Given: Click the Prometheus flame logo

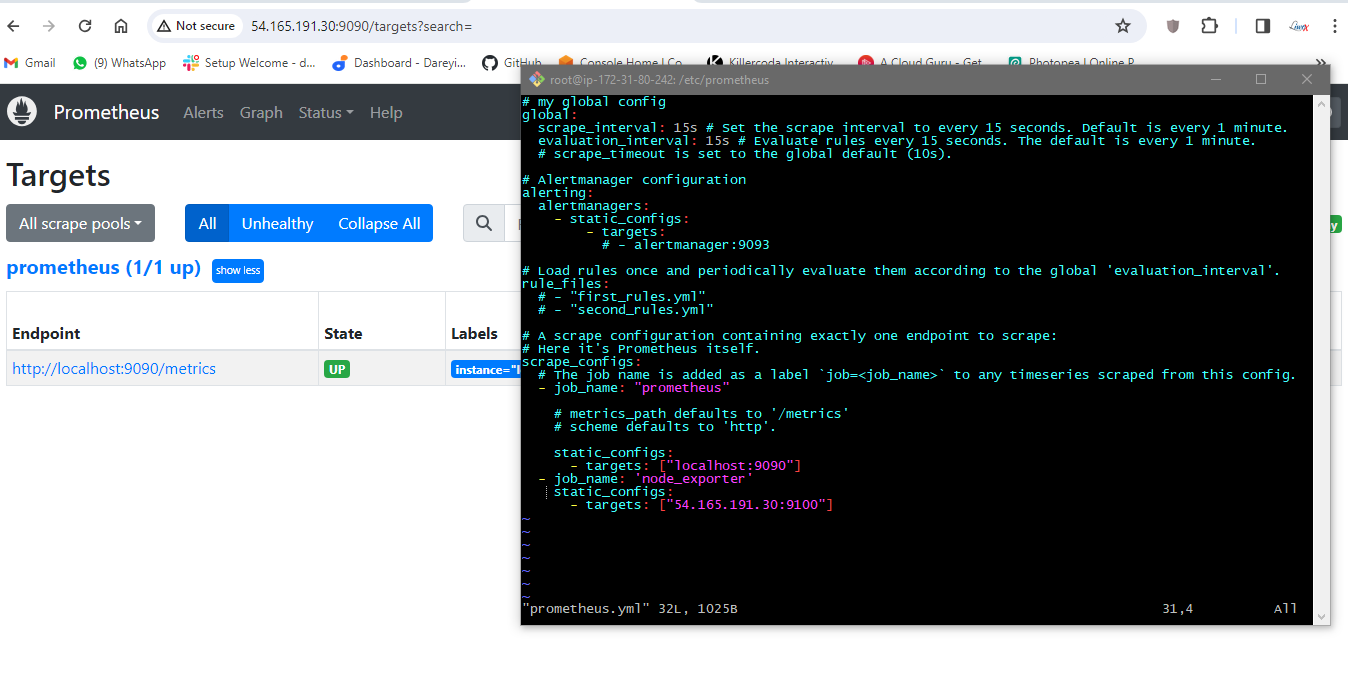Looking at the screenshot, I should click(x=22, y=112).
